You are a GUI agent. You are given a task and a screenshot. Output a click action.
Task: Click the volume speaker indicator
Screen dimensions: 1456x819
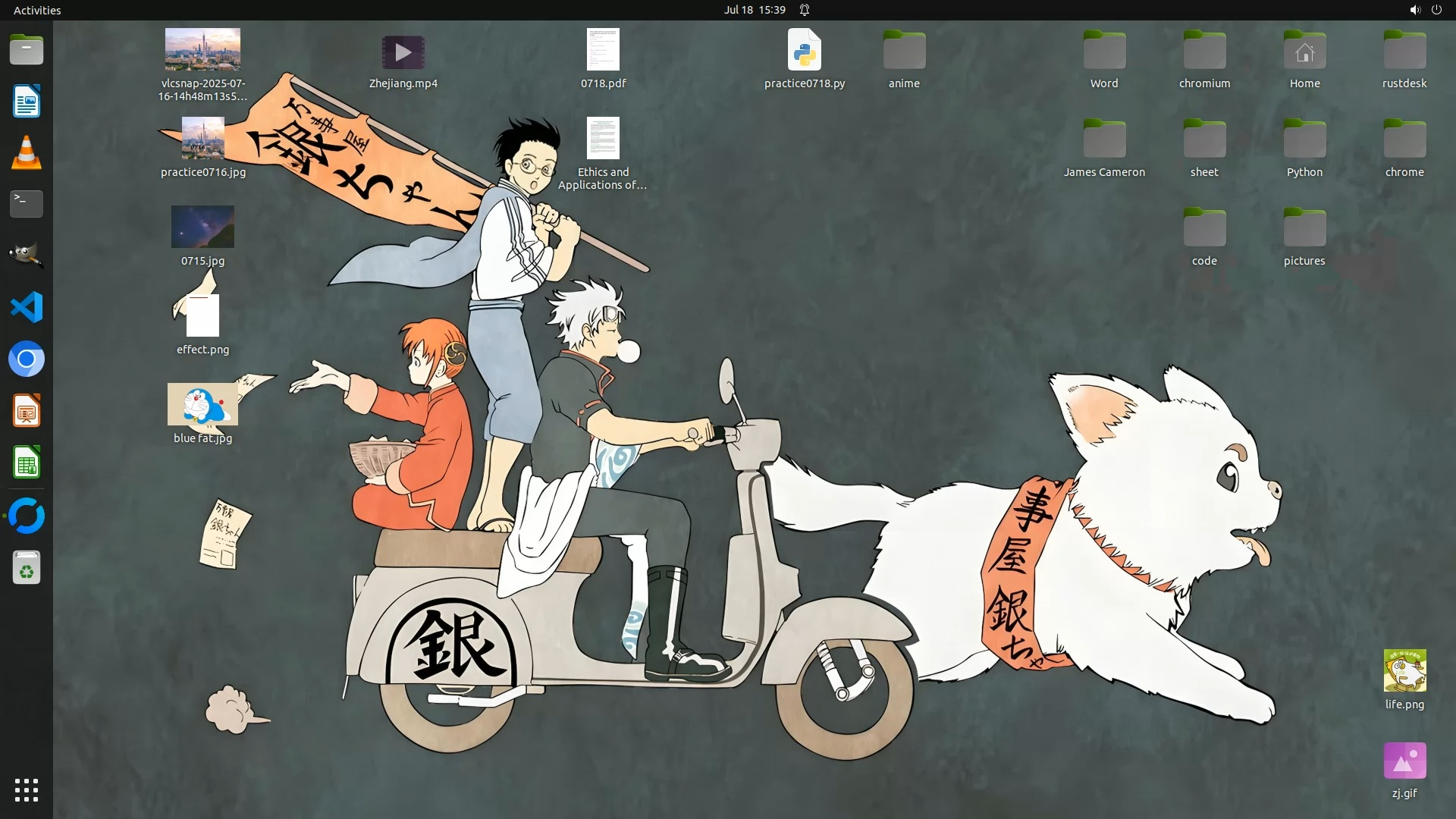pos(1414,10)
